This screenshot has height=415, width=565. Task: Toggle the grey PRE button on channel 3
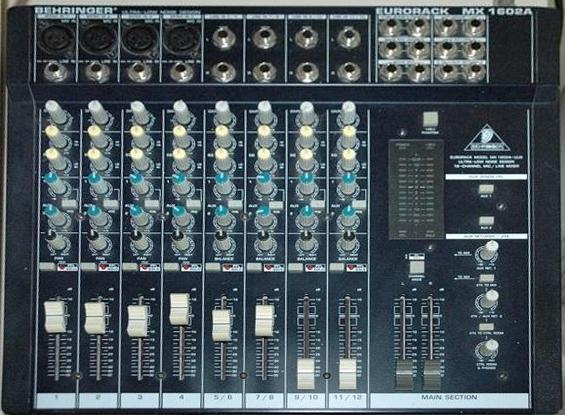[x=153, y=204]
